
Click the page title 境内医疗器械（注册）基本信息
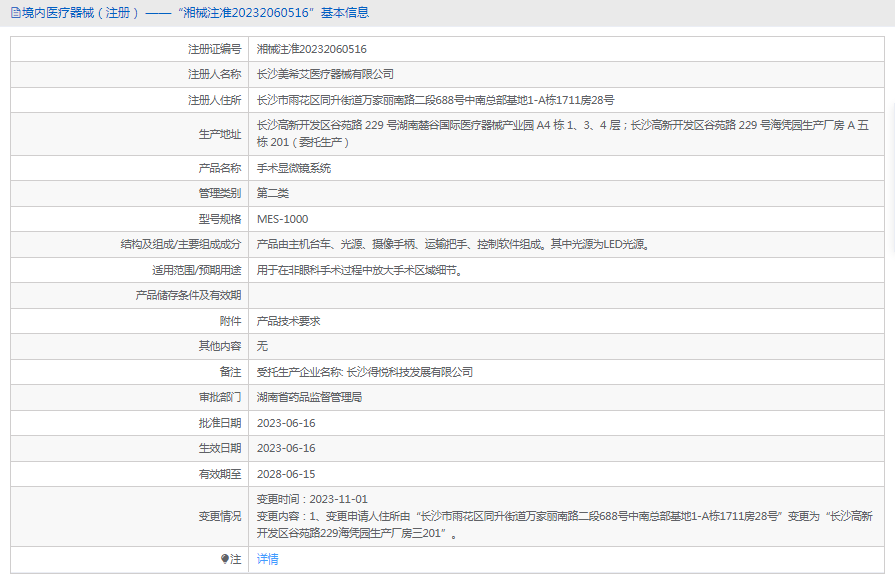point(195,13)
